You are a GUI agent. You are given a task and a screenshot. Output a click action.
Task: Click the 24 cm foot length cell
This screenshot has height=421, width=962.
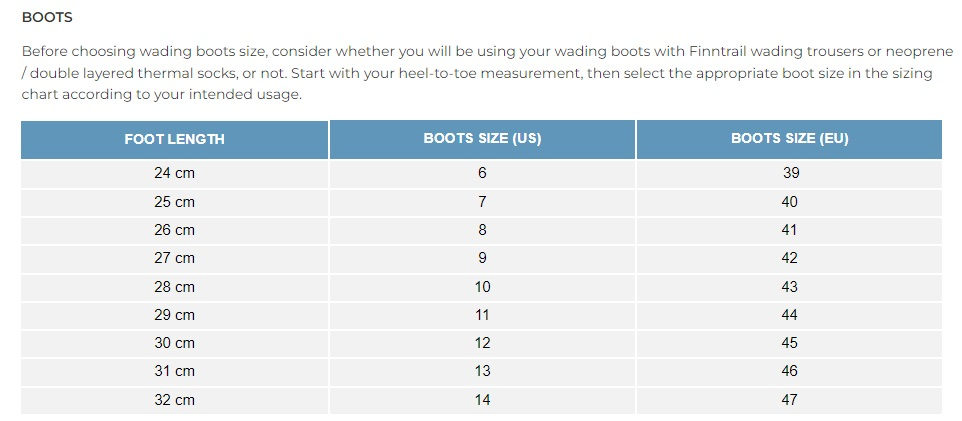175,174
